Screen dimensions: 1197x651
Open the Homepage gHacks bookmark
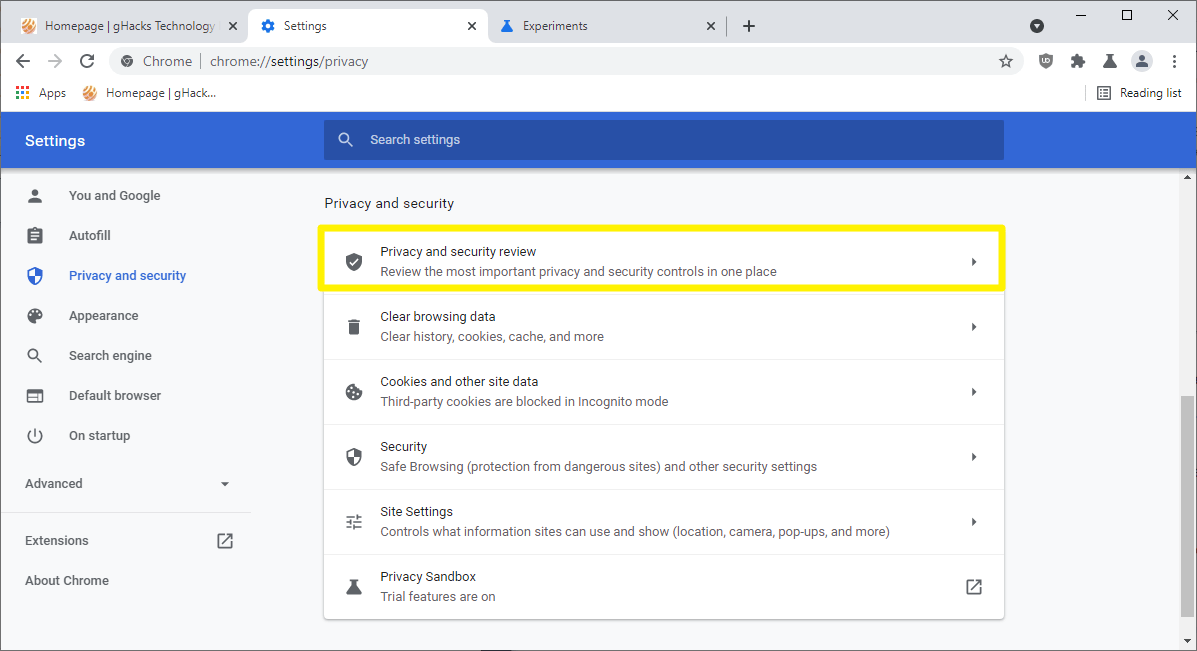[150, 93]
